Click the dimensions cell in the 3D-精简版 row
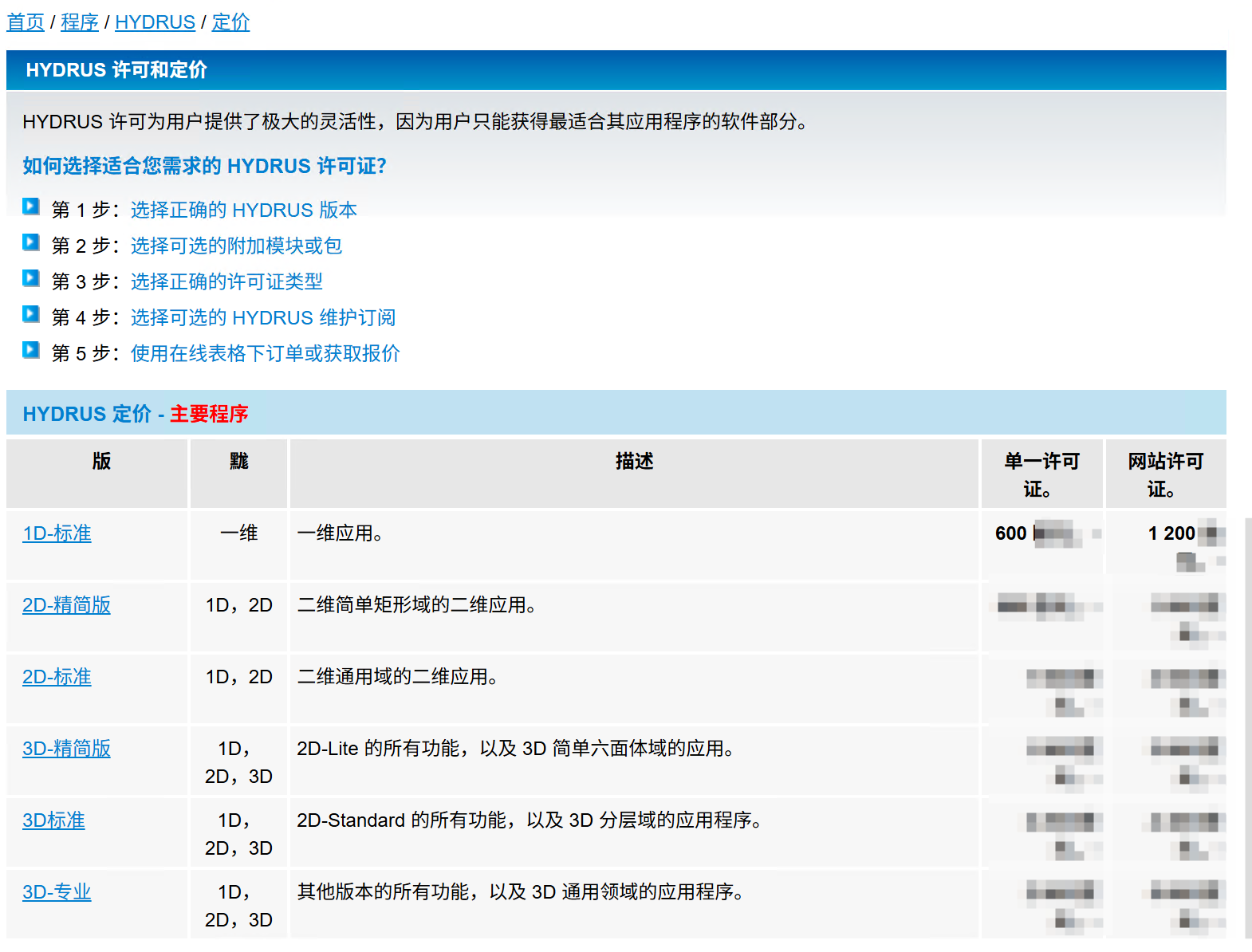The image size is (1252, 952). pos(238,762)
